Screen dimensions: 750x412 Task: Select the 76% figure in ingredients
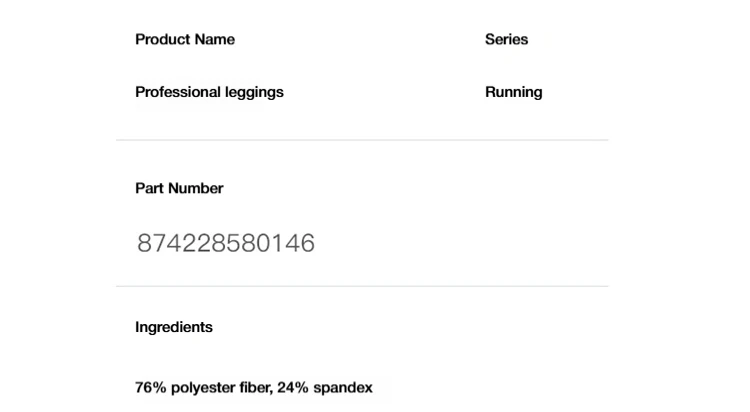pyautogui.click(x=151, y=387)
